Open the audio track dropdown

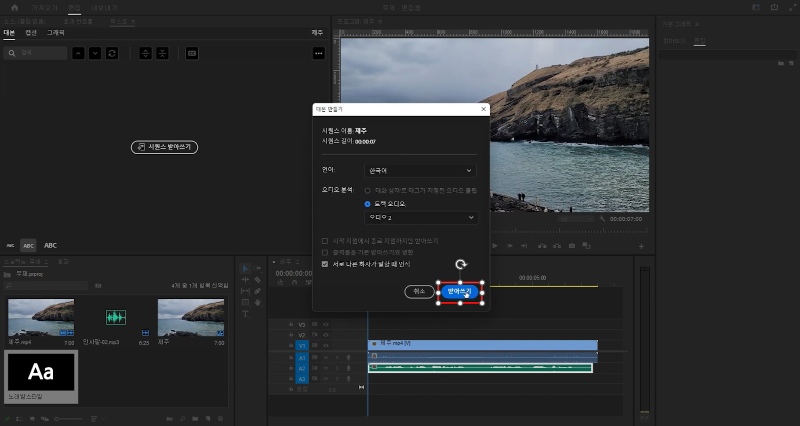(x=420, y=217)
